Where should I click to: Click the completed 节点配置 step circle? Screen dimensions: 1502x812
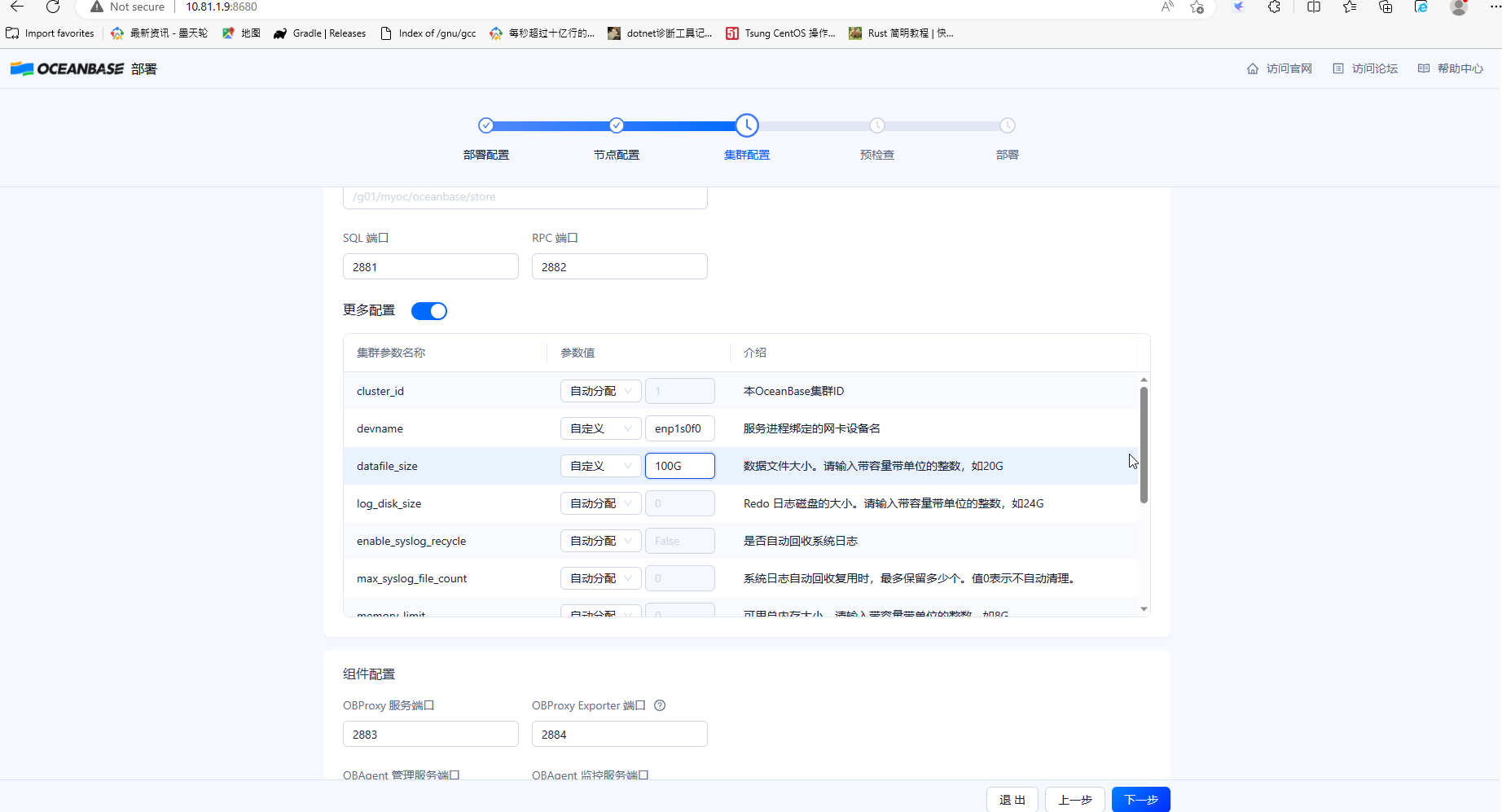point(617,125)
